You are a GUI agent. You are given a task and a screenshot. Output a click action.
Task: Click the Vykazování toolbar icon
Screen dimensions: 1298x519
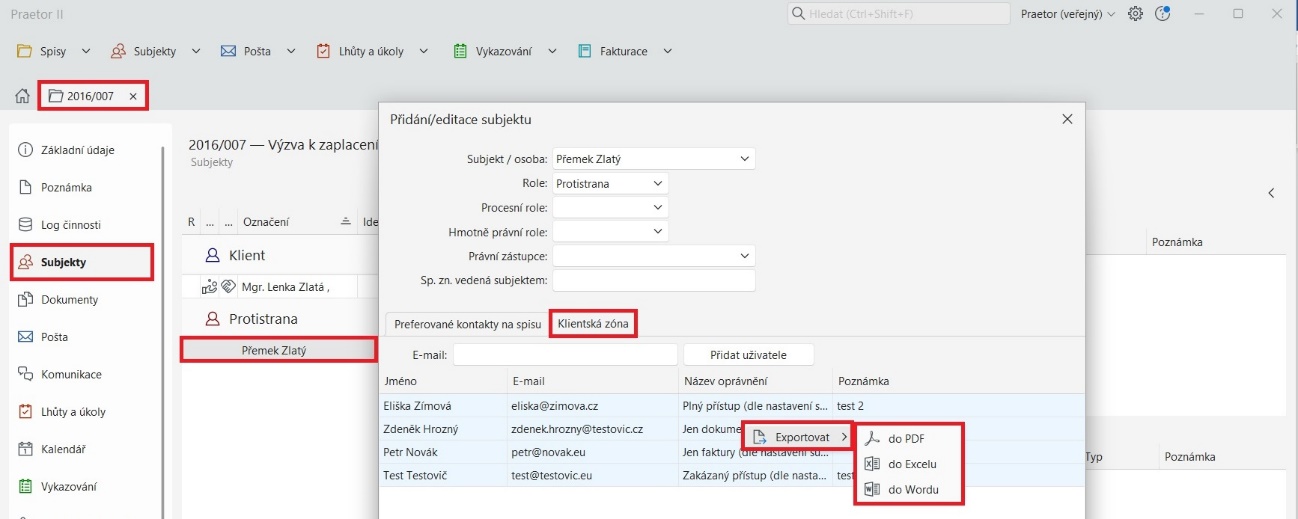tap(460, 51)
